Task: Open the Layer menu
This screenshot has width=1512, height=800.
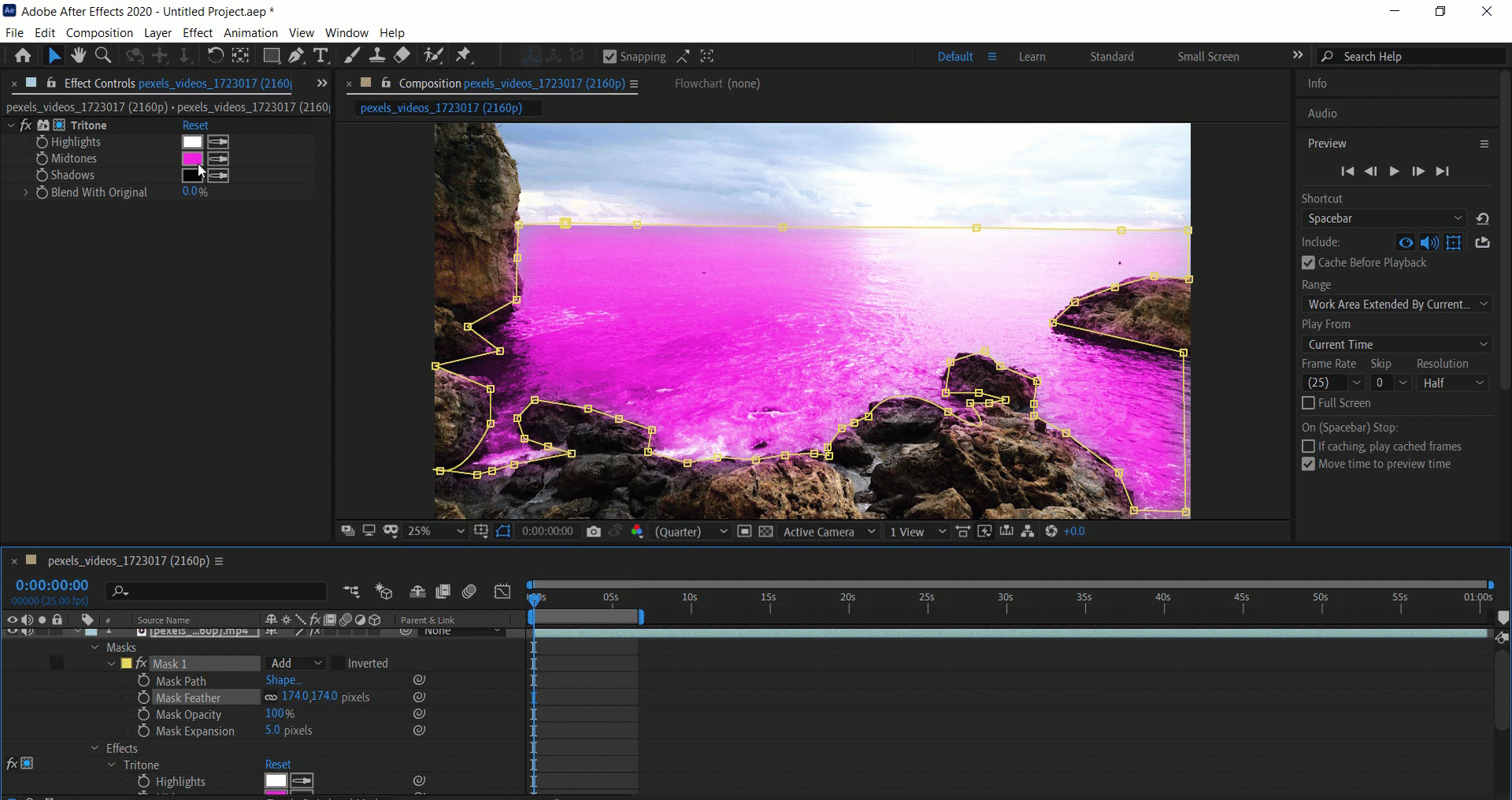Action: tap(157, 33)
